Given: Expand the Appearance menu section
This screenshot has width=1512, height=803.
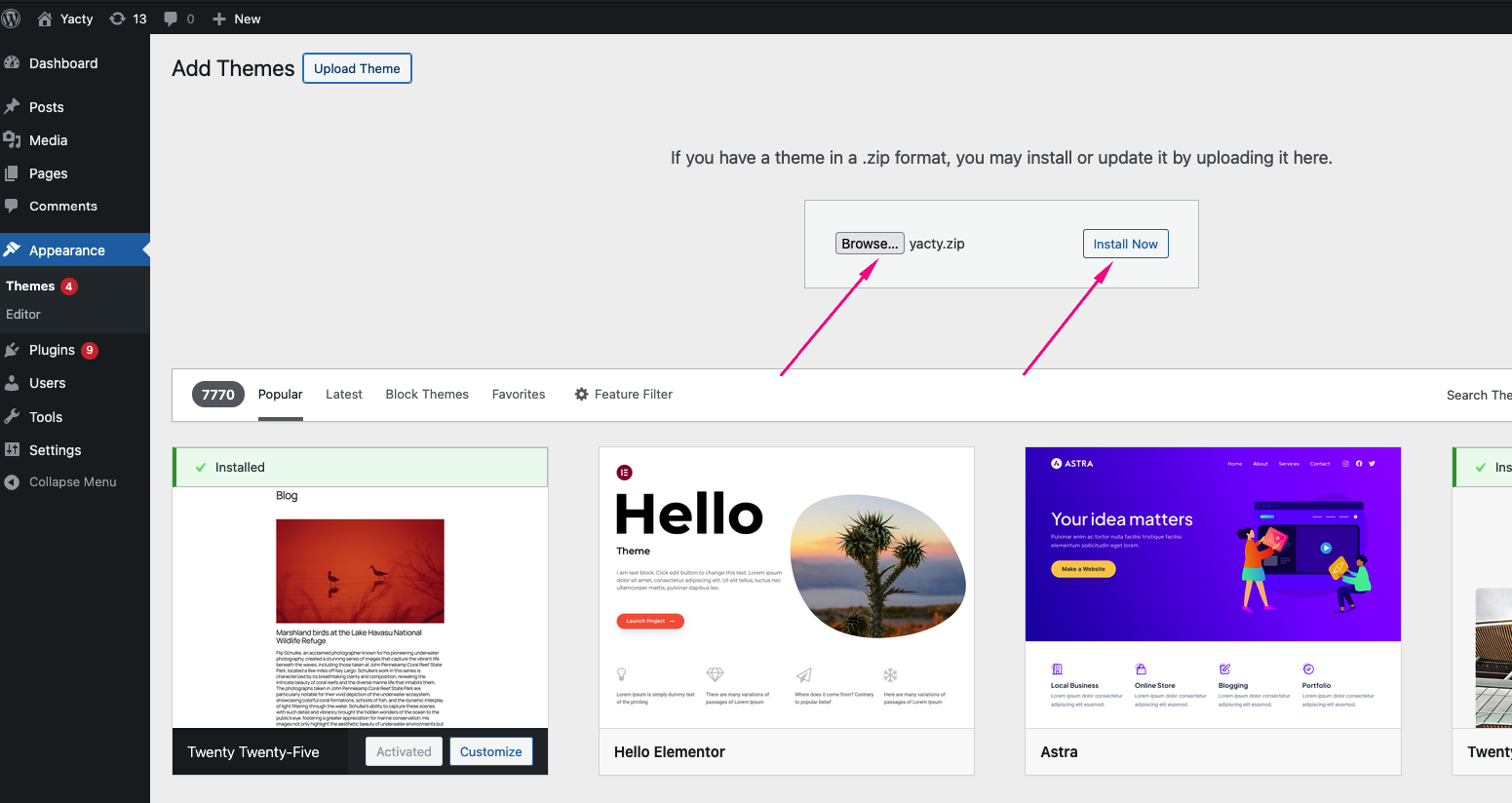Looking at the screenshot, I should pos(66,250).
